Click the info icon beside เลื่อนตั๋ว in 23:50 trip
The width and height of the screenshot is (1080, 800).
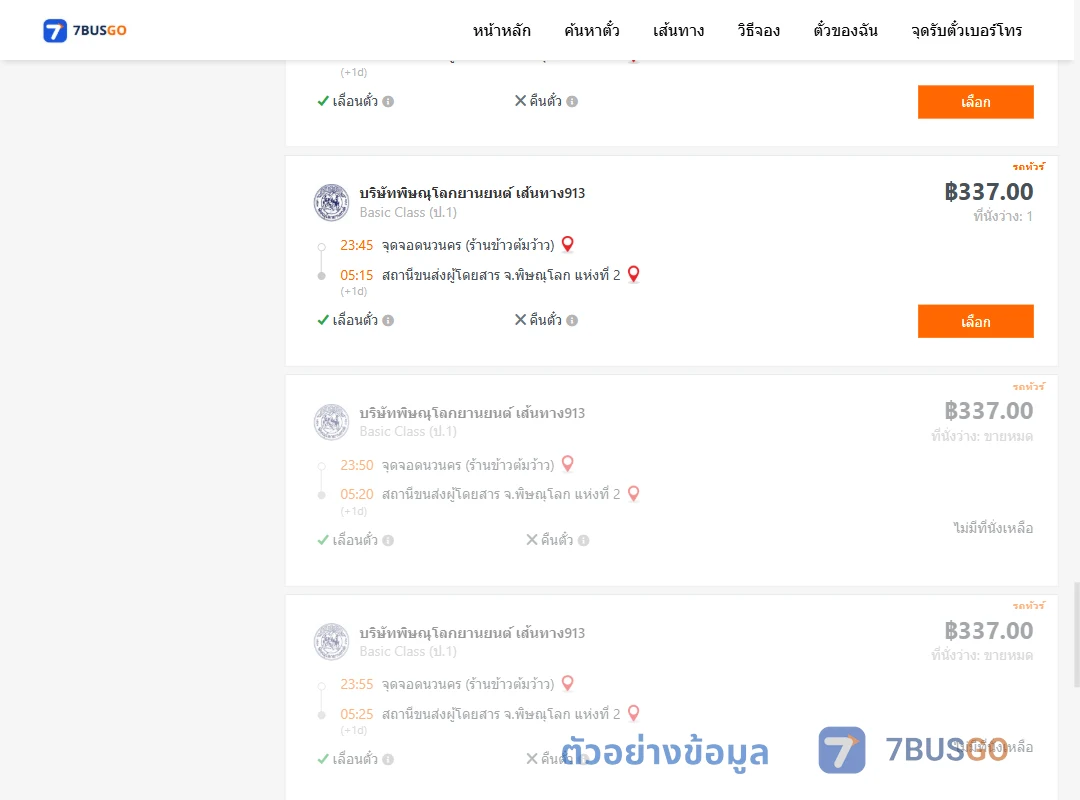pyautogui.click(x=388, y=540)
